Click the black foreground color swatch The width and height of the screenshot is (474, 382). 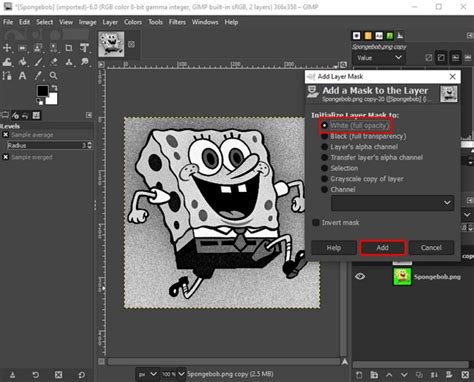pos(42,90)
